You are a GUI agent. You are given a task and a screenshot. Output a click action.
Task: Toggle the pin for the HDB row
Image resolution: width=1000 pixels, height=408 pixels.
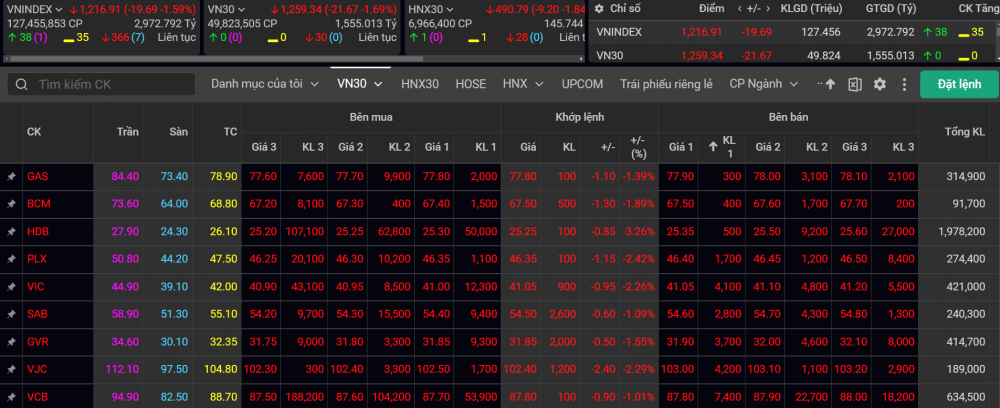[x=11, y=231]
